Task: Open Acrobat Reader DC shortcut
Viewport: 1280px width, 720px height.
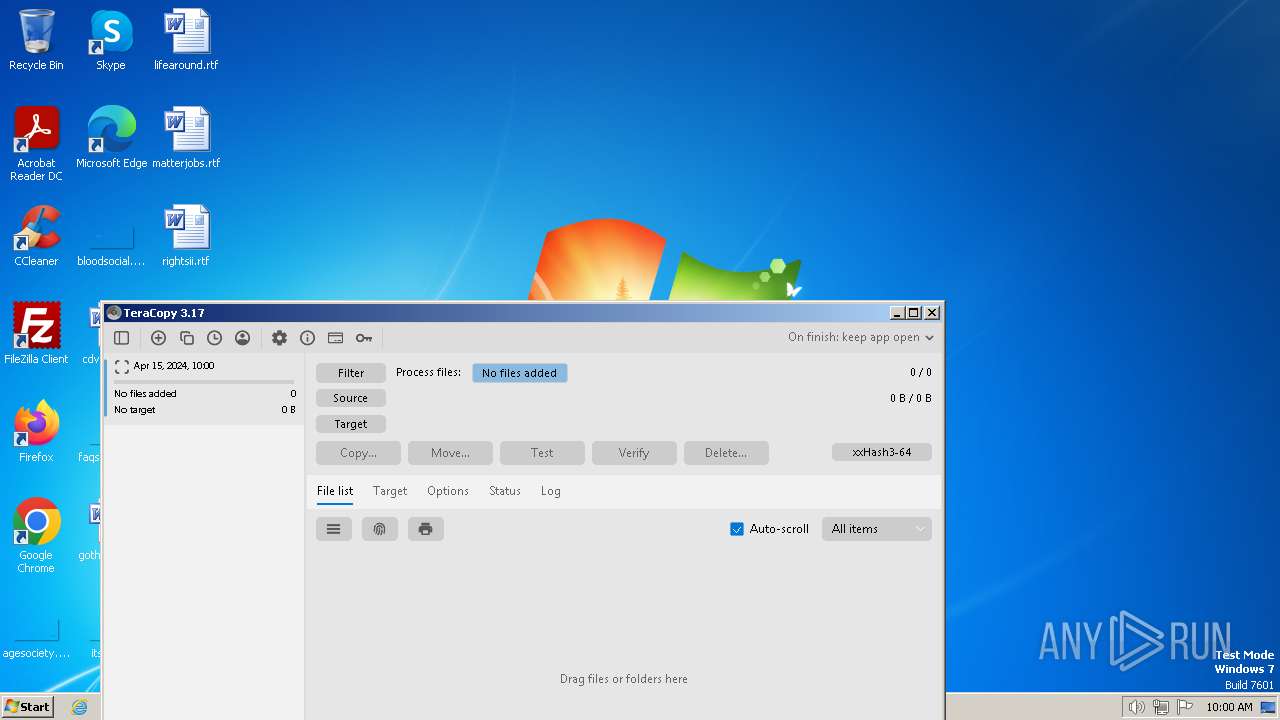Action: pyautogui.click(x=36, y=144)
